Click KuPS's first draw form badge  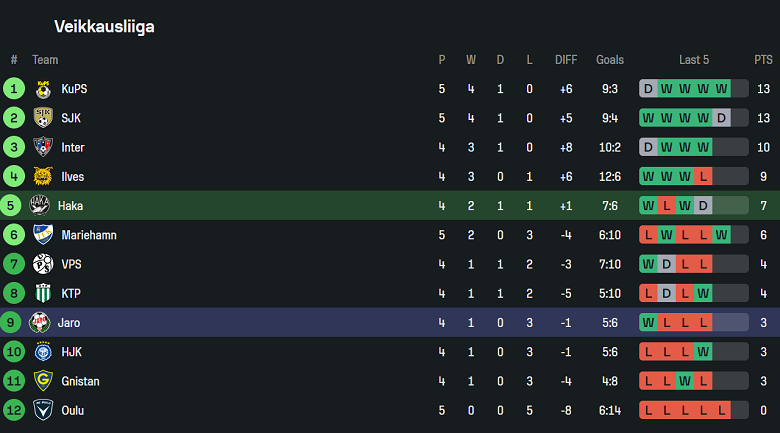tap(649, 89)
